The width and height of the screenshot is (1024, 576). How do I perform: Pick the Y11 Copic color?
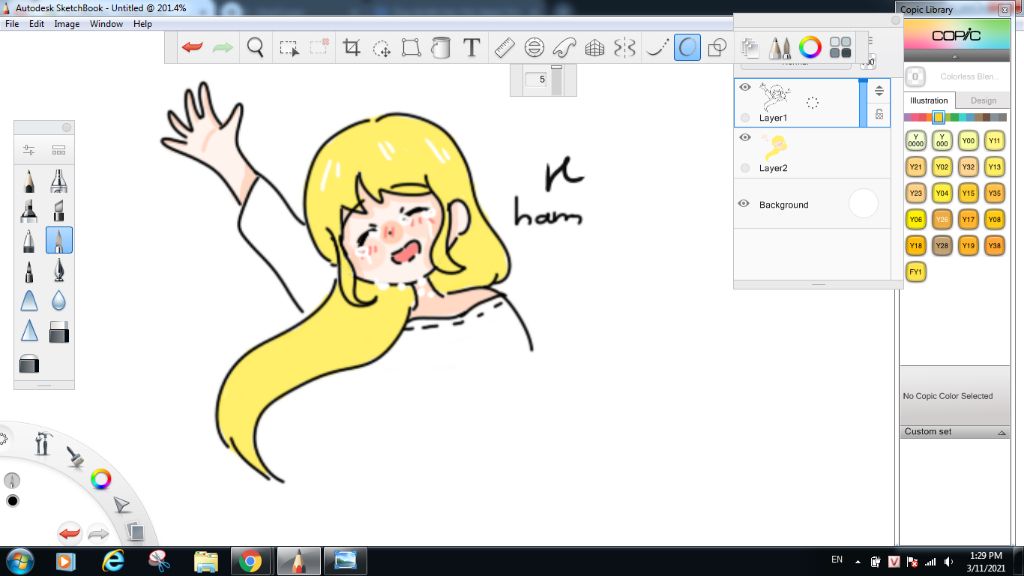994,140
